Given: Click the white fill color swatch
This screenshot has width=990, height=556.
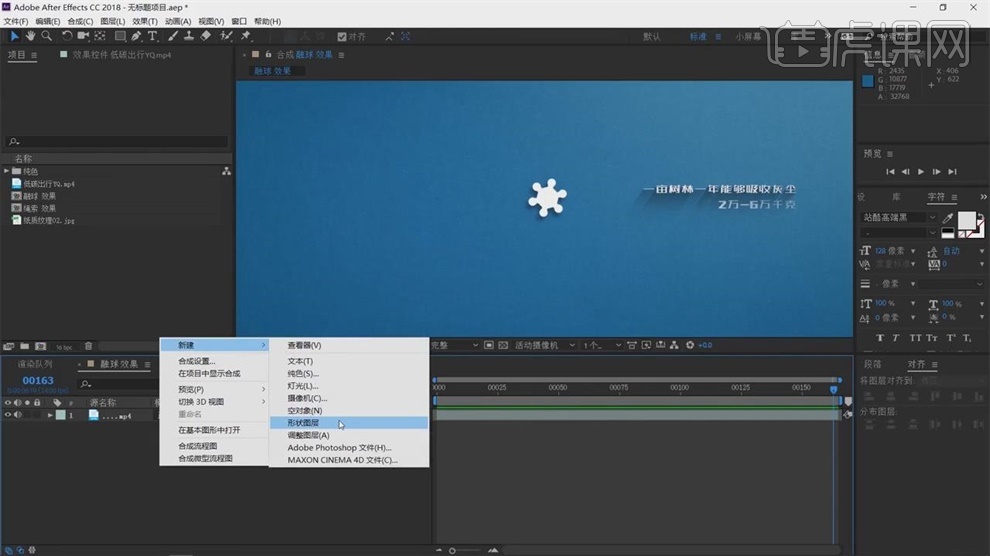Looking at the screenshot, I should click(x=968, y=220).
